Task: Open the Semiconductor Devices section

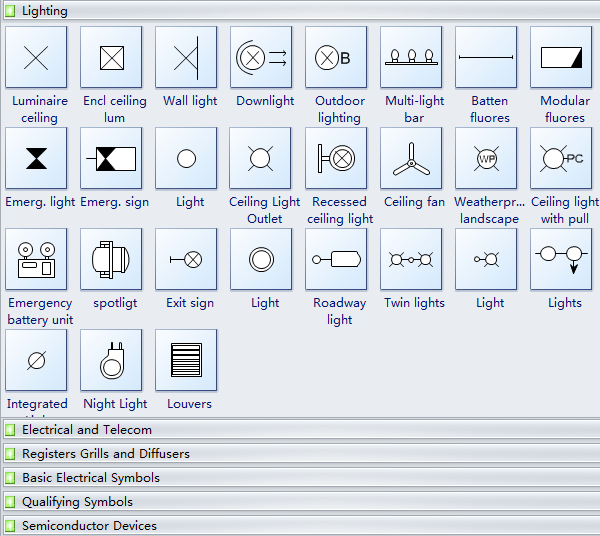Action: (x=89, y=526)
